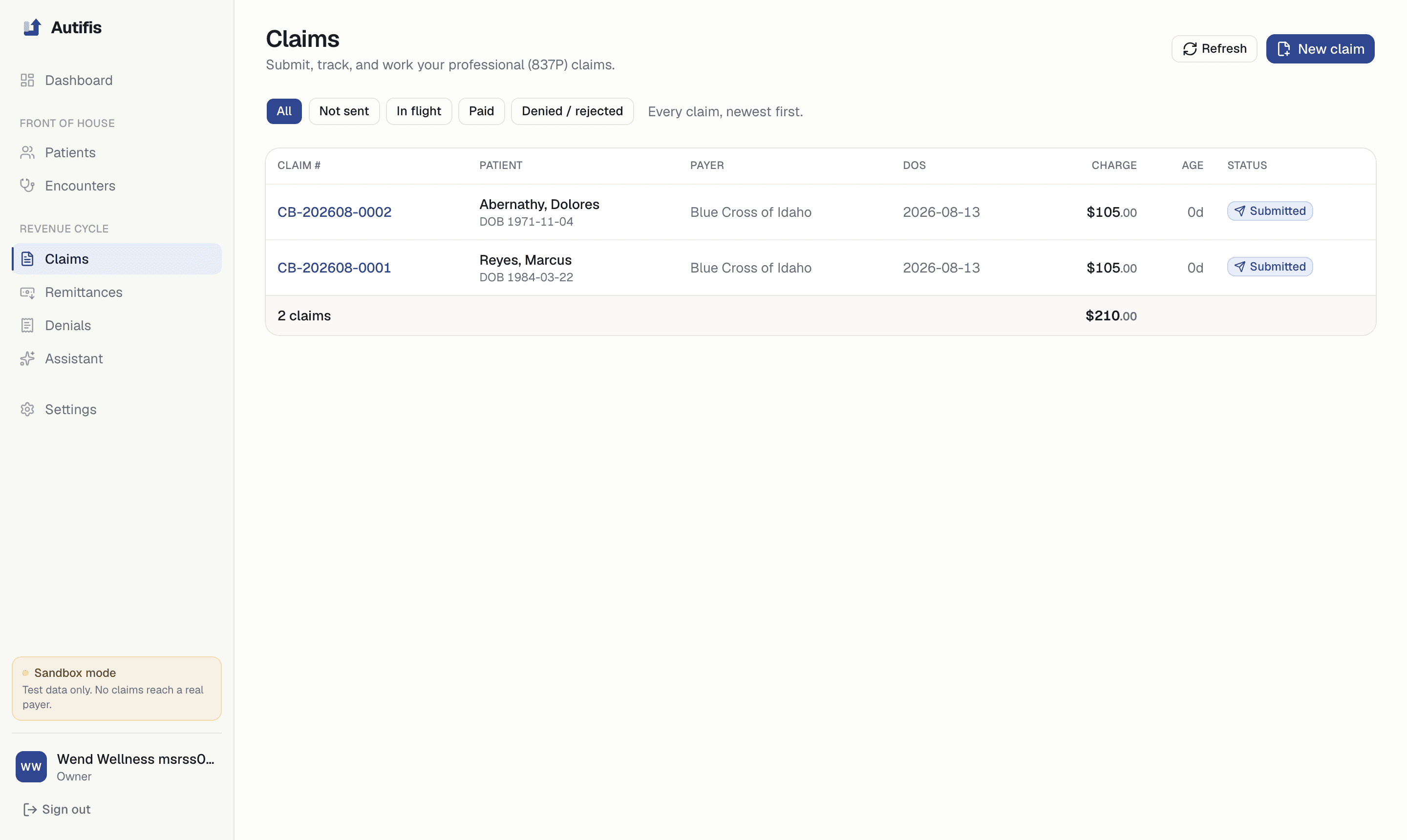Open the Assistant page

(x=117, y=359)
